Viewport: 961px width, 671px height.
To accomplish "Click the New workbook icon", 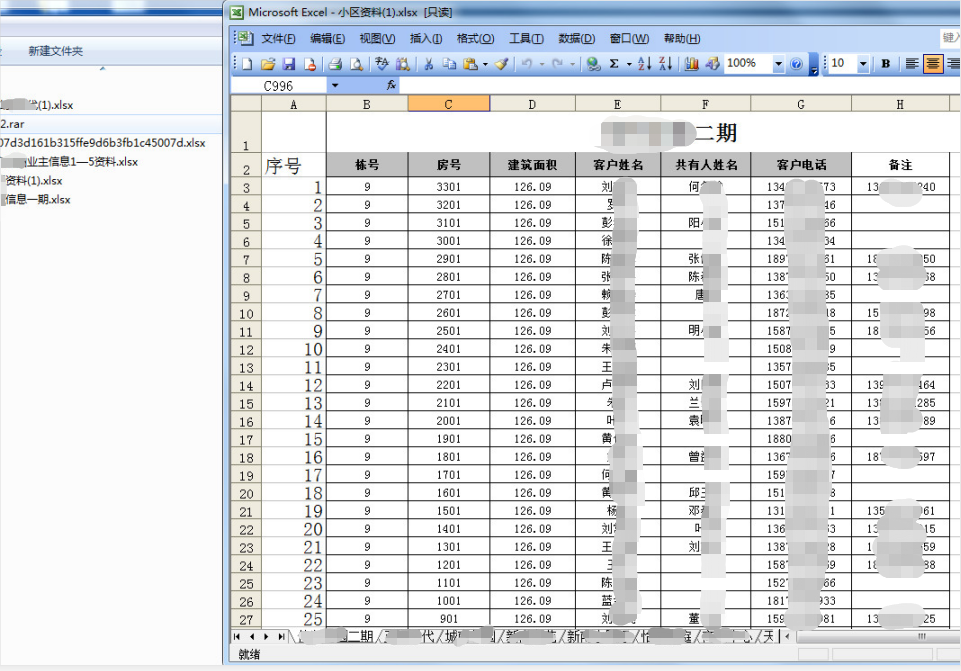I will pos(247,64).
